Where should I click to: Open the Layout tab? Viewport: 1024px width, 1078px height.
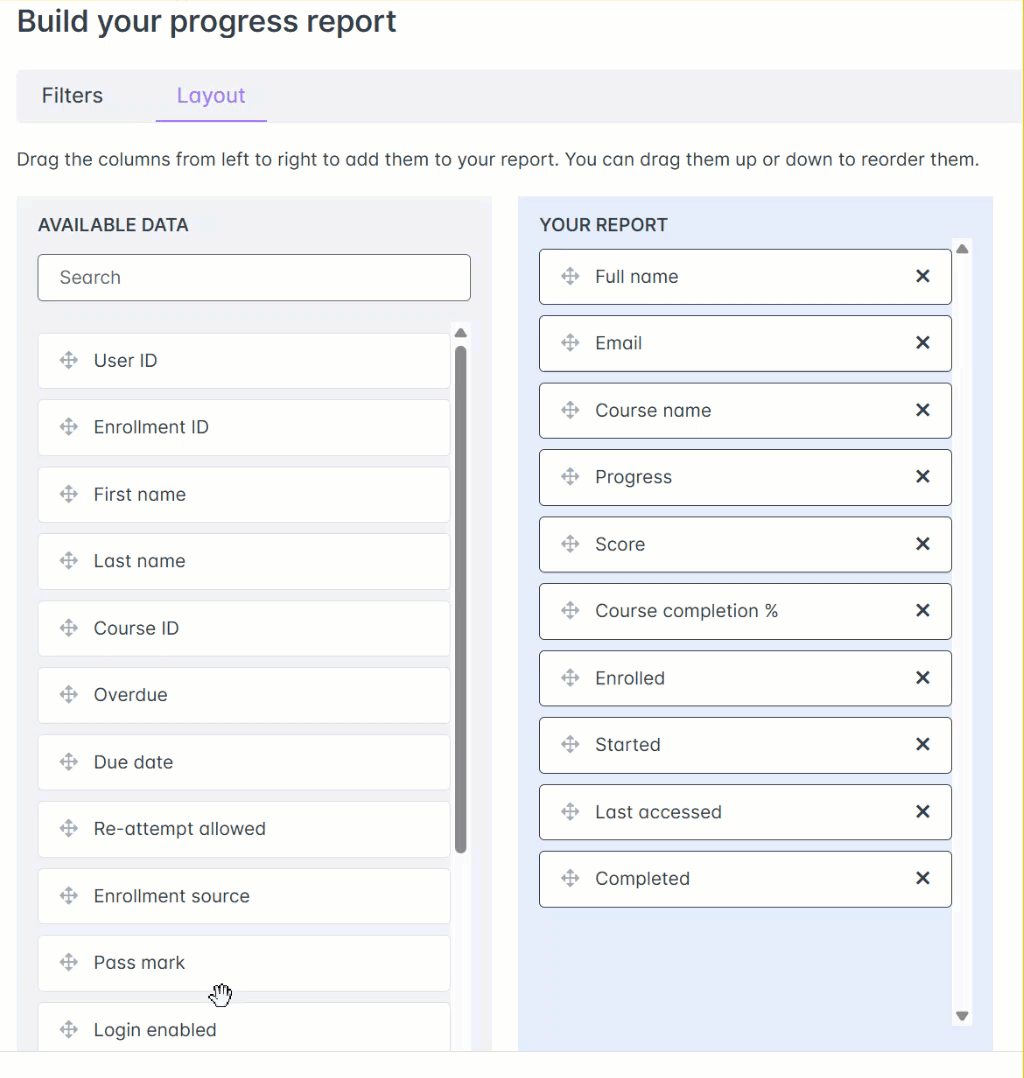pyautogui.click(x=211, y=96)
